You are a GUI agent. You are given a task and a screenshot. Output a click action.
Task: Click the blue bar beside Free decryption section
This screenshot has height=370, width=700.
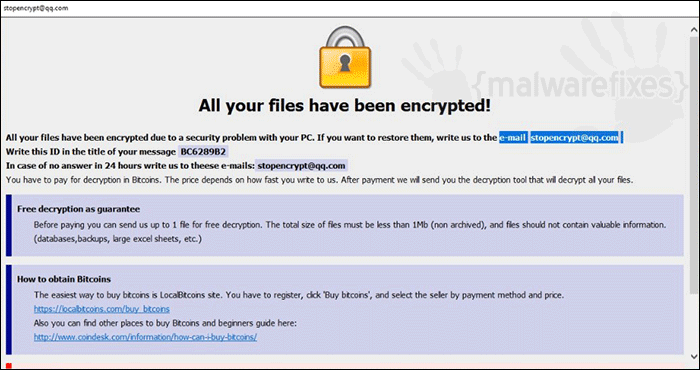(x=9, y=225)
